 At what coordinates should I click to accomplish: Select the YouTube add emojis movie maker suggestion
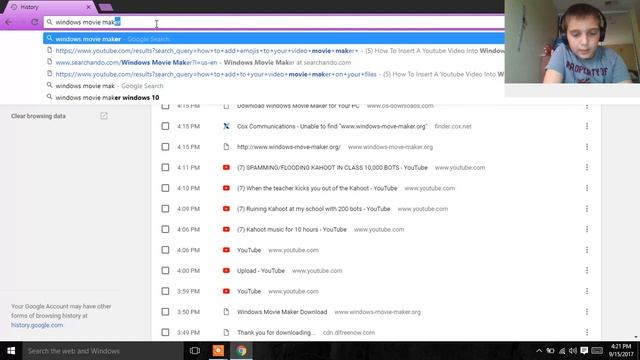[x=274, y=51]
